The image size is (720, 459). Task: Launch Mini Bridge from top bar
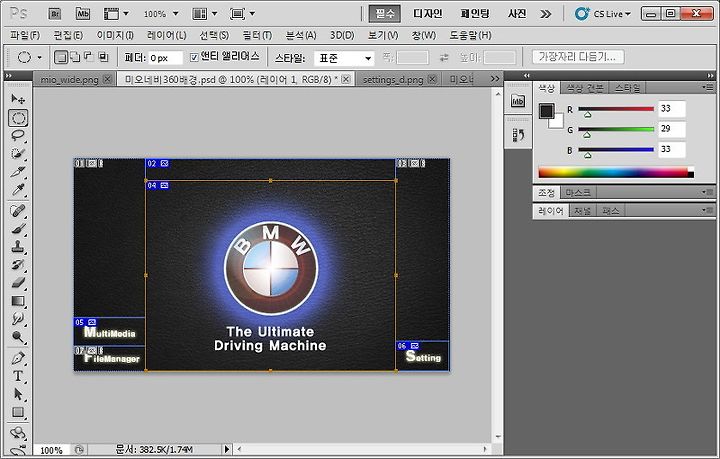[83, 14]
